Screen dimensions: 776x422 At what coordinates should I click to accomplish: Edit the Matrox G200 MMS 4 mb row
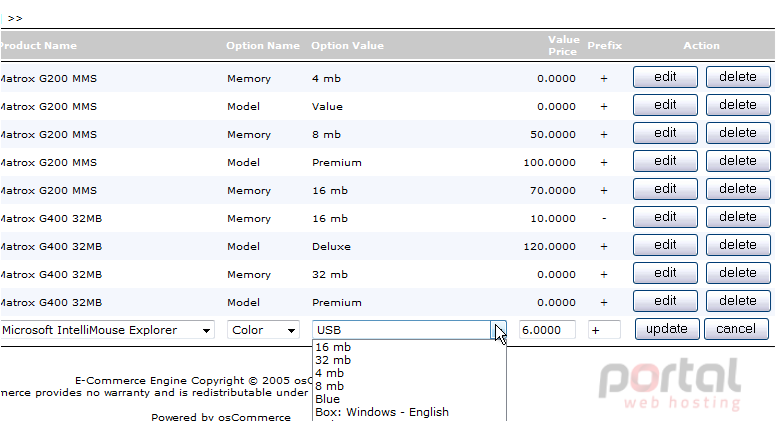tap(665, 77)
